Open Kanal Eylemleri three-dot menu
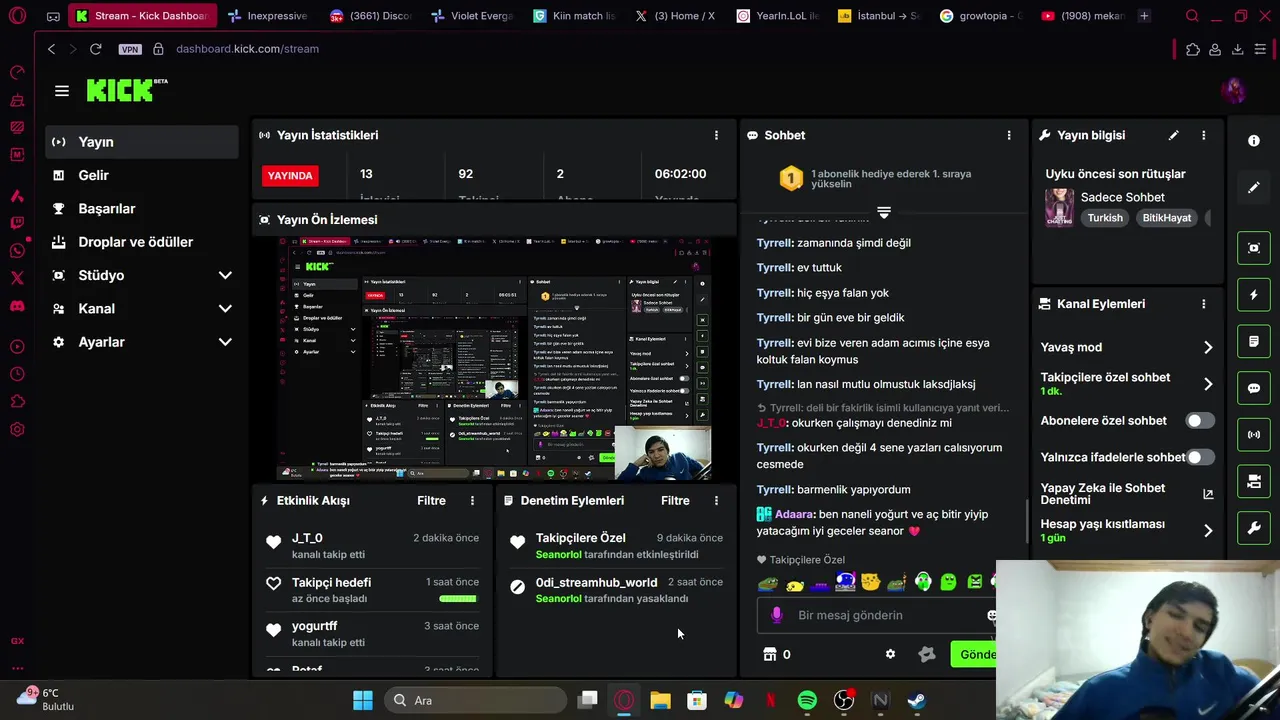This screenshot has width=1280, height=720. coord(1204,304)
